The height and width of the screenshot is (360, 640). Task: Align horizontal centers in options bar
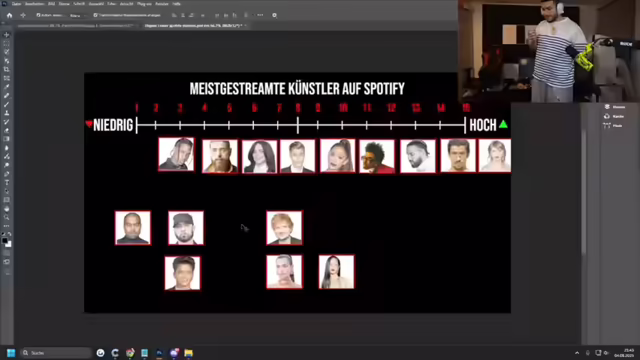[x=183, y=15]
